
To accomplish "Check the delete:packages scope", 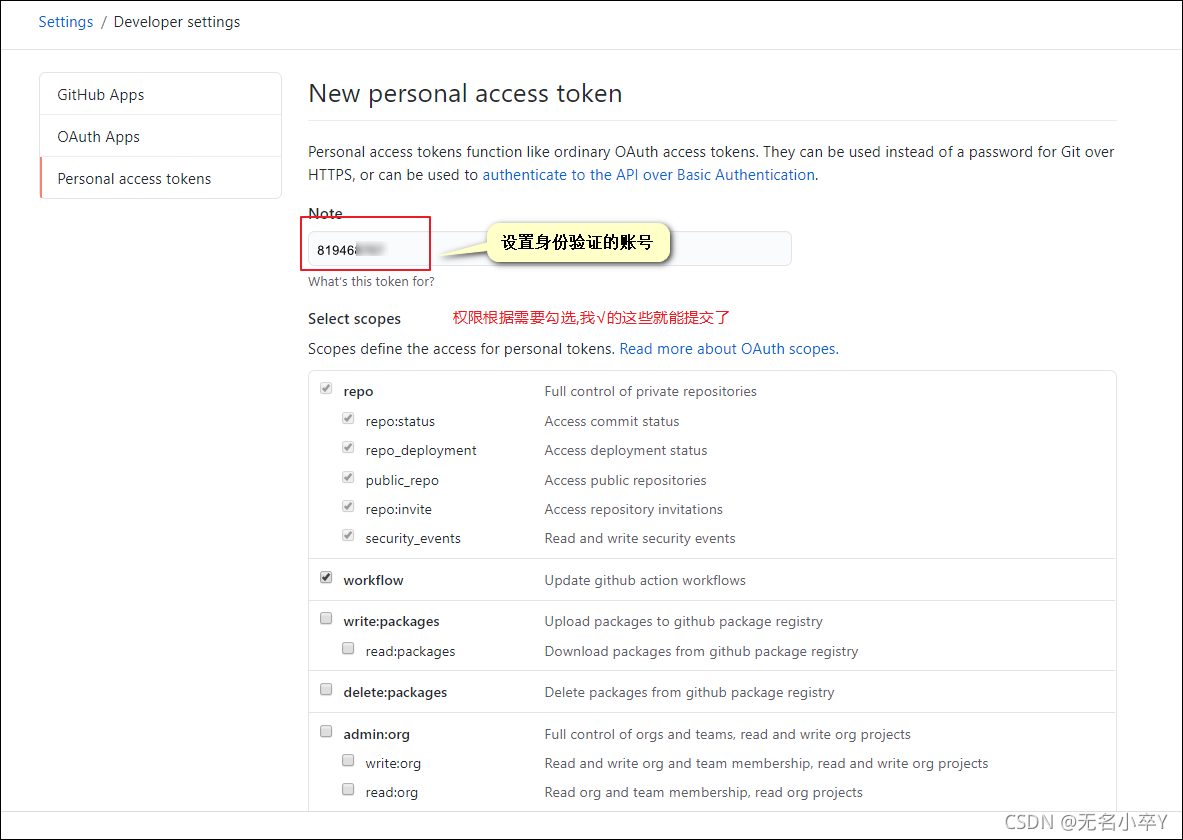I will [325, 688].
